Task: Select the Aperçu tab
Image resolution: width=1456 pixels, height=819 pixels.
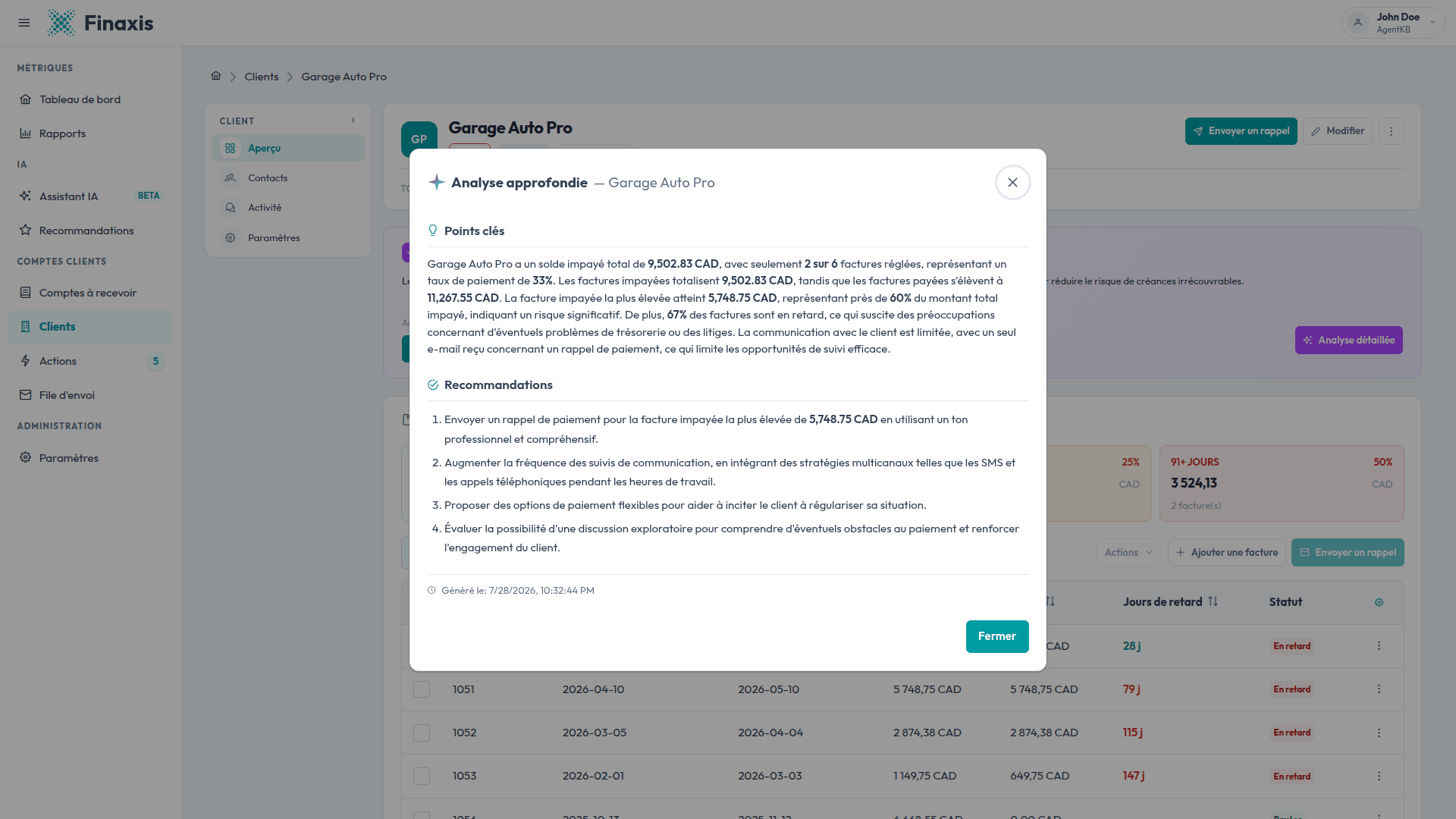Action: (288, 148)
